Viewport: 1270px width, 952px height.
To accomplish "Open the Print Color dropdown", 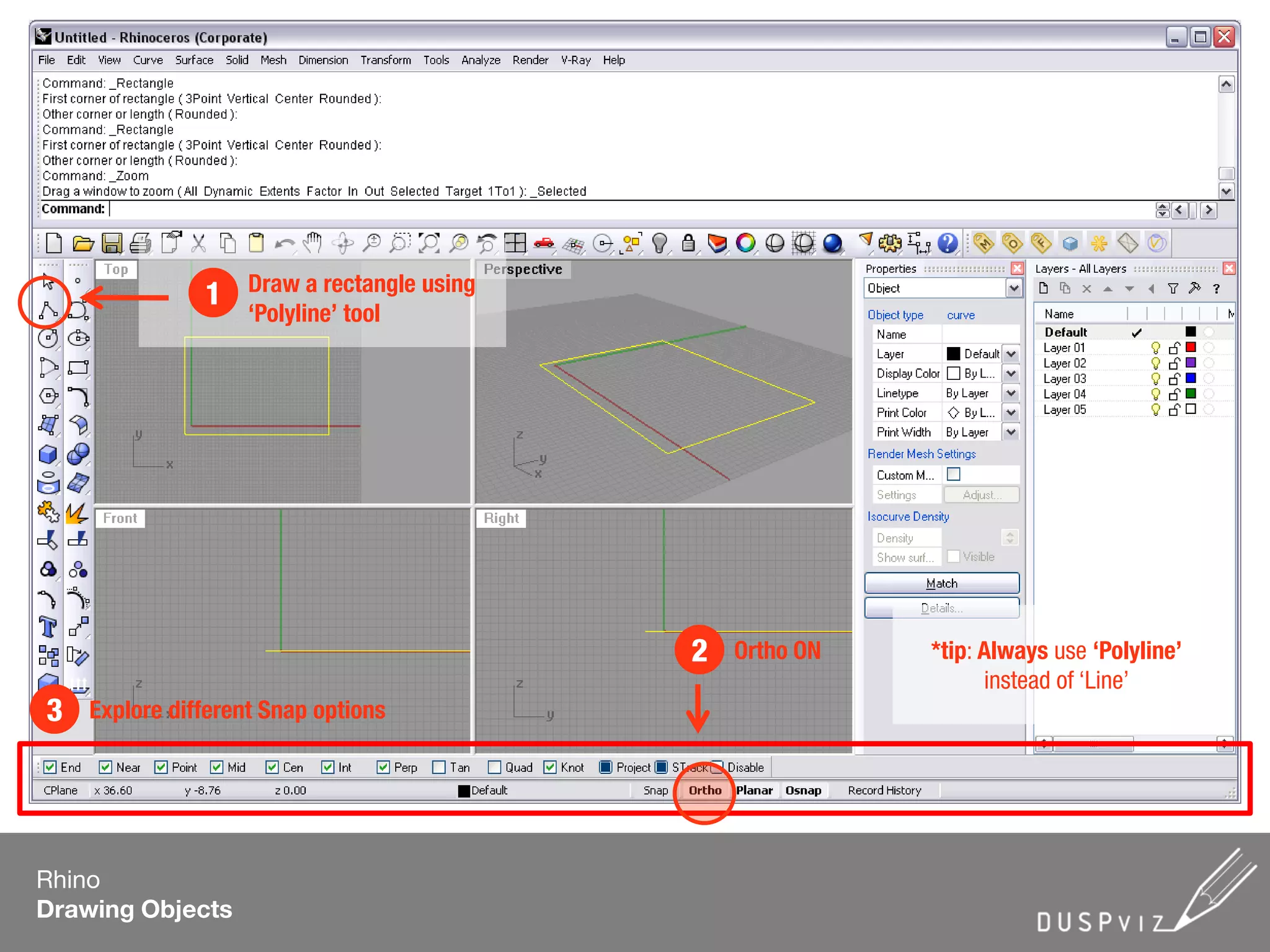I will [1011, 413].
